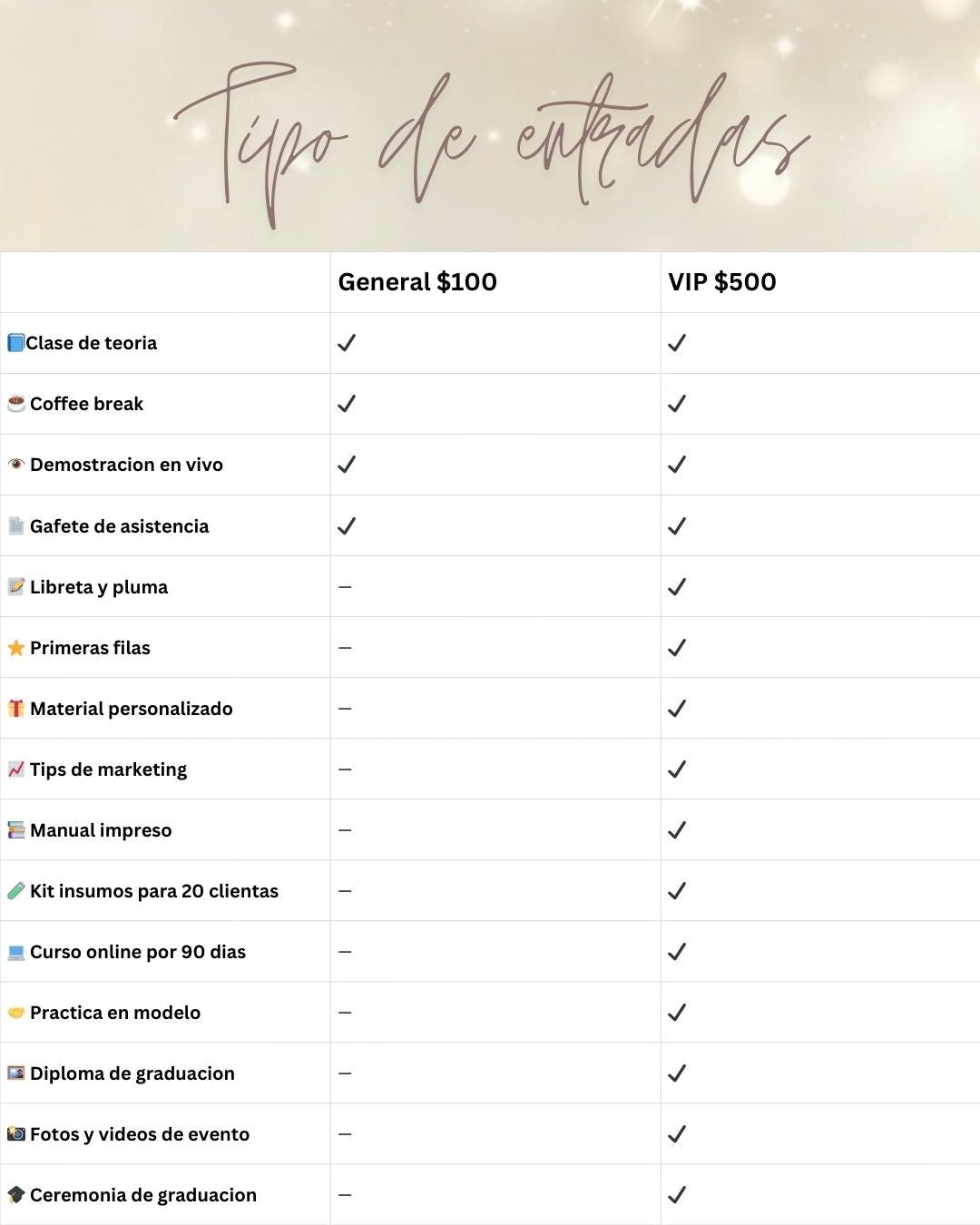Click the stacked books icon beside Manual impreso
The height and width of the screenshot is (1225, 980).
[16, 830]
